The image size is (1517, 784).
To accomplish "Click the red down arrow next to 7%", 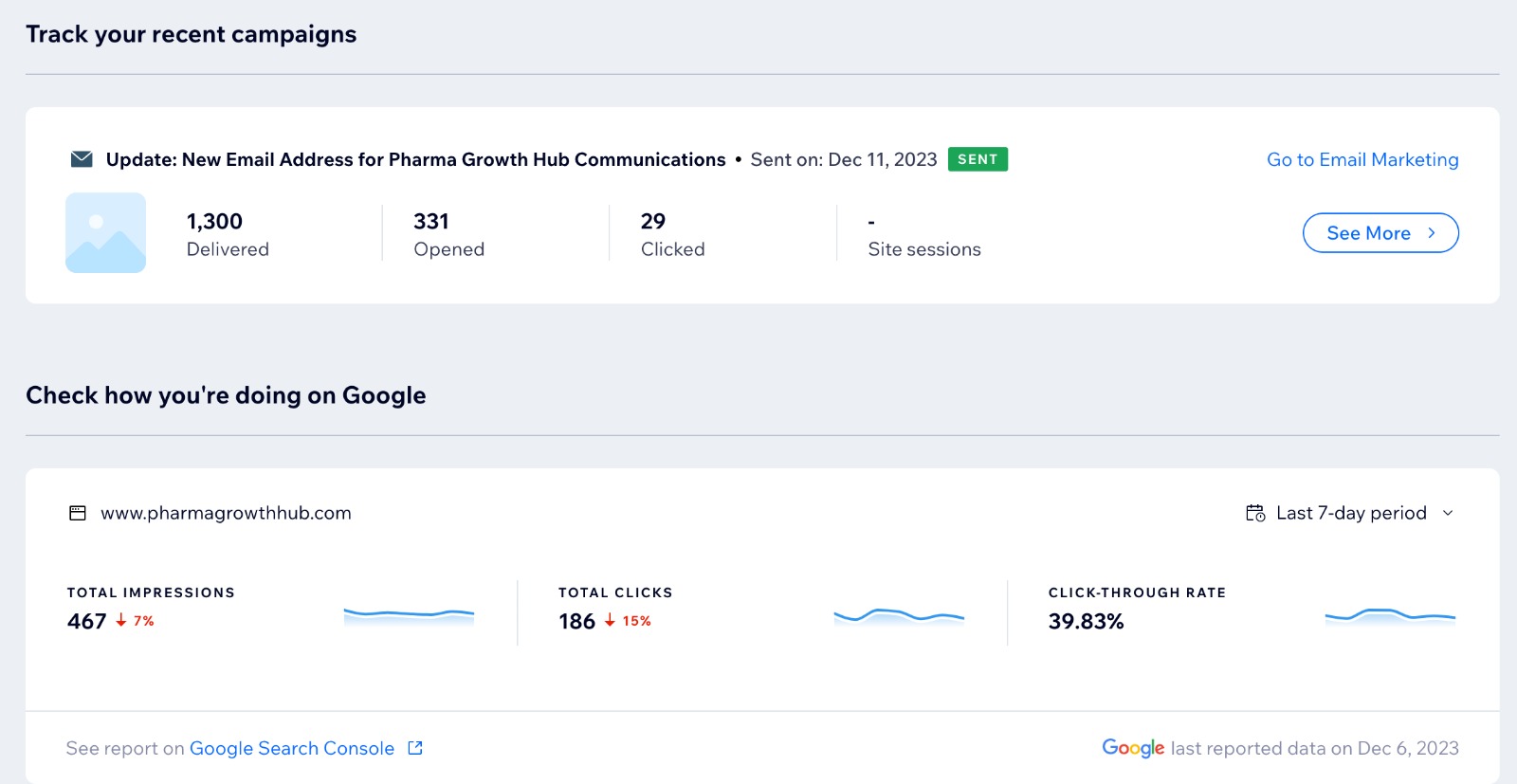I will (x=121, y=620).
